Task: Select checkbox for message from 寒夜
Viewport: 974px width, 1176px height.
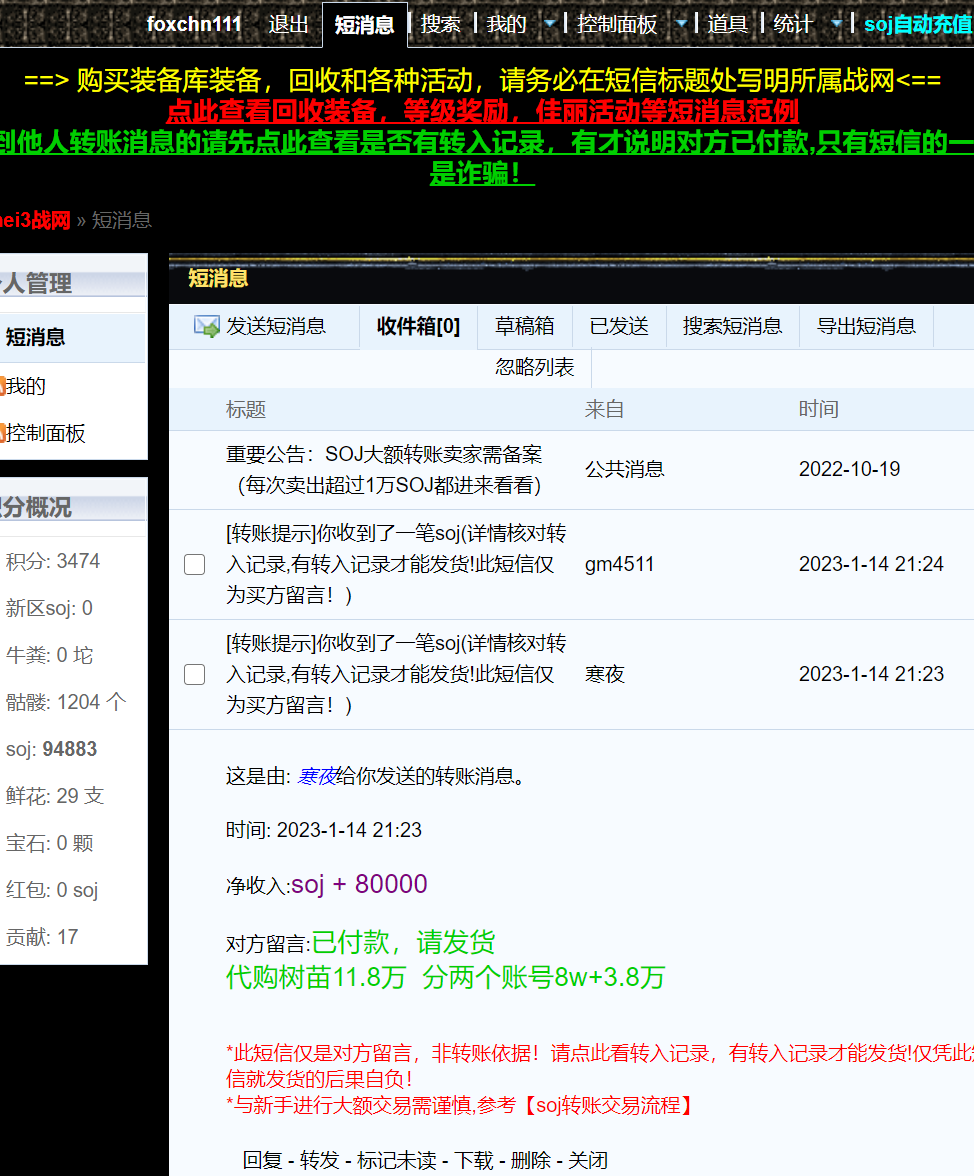Action: pyautogui.click(x=195, y=675)
